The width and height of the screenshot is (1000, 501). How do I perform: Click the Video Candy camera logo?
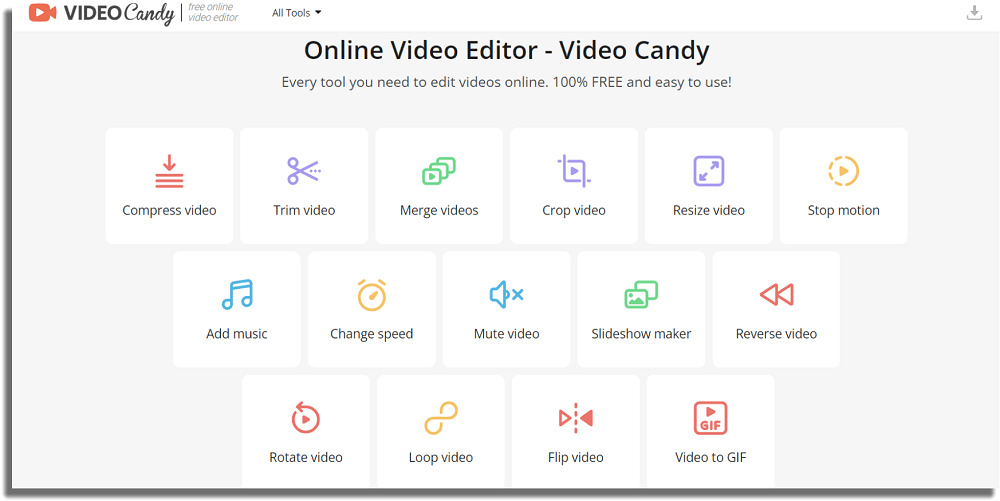(x=43, y=12)
